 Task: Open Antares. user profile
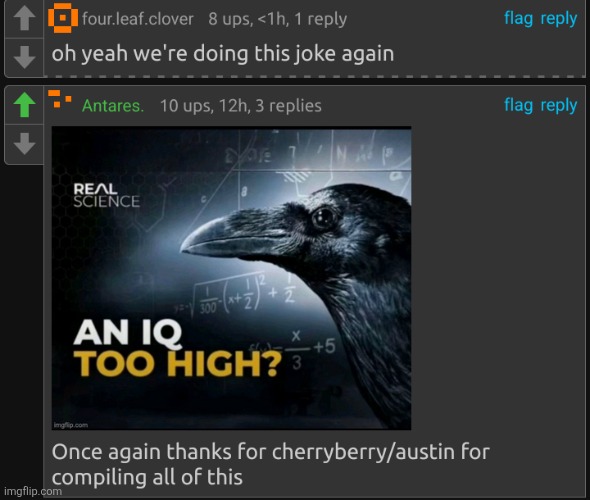(x=113, y=106)
